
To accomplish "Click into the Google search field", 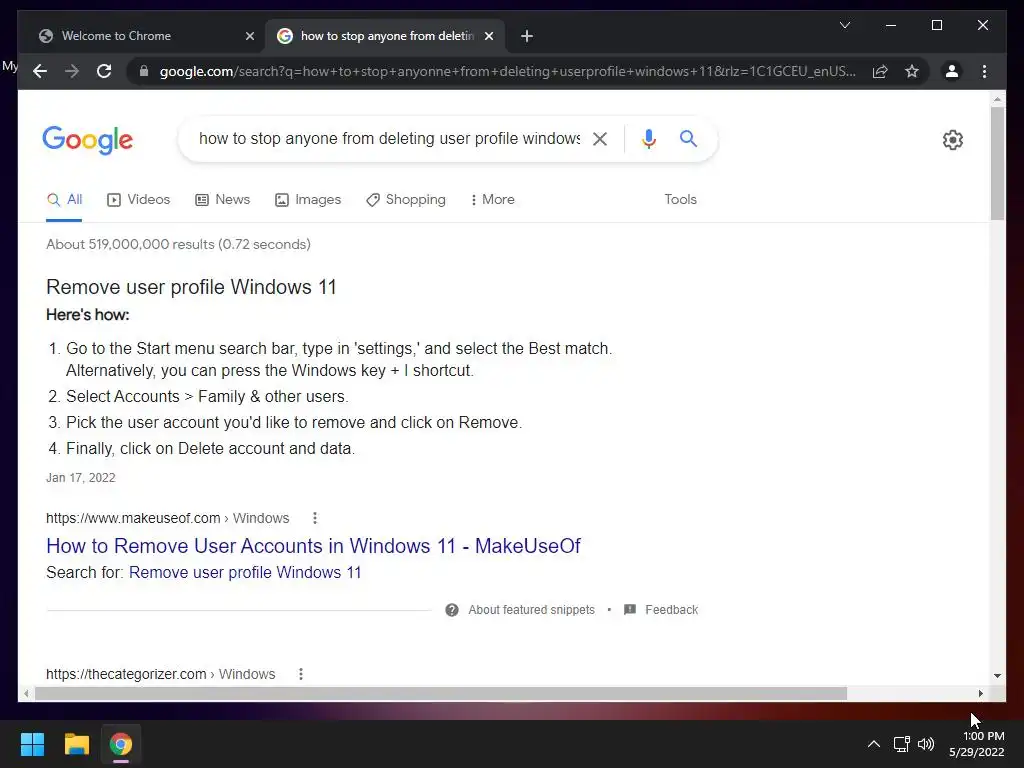I will [389, 138].
